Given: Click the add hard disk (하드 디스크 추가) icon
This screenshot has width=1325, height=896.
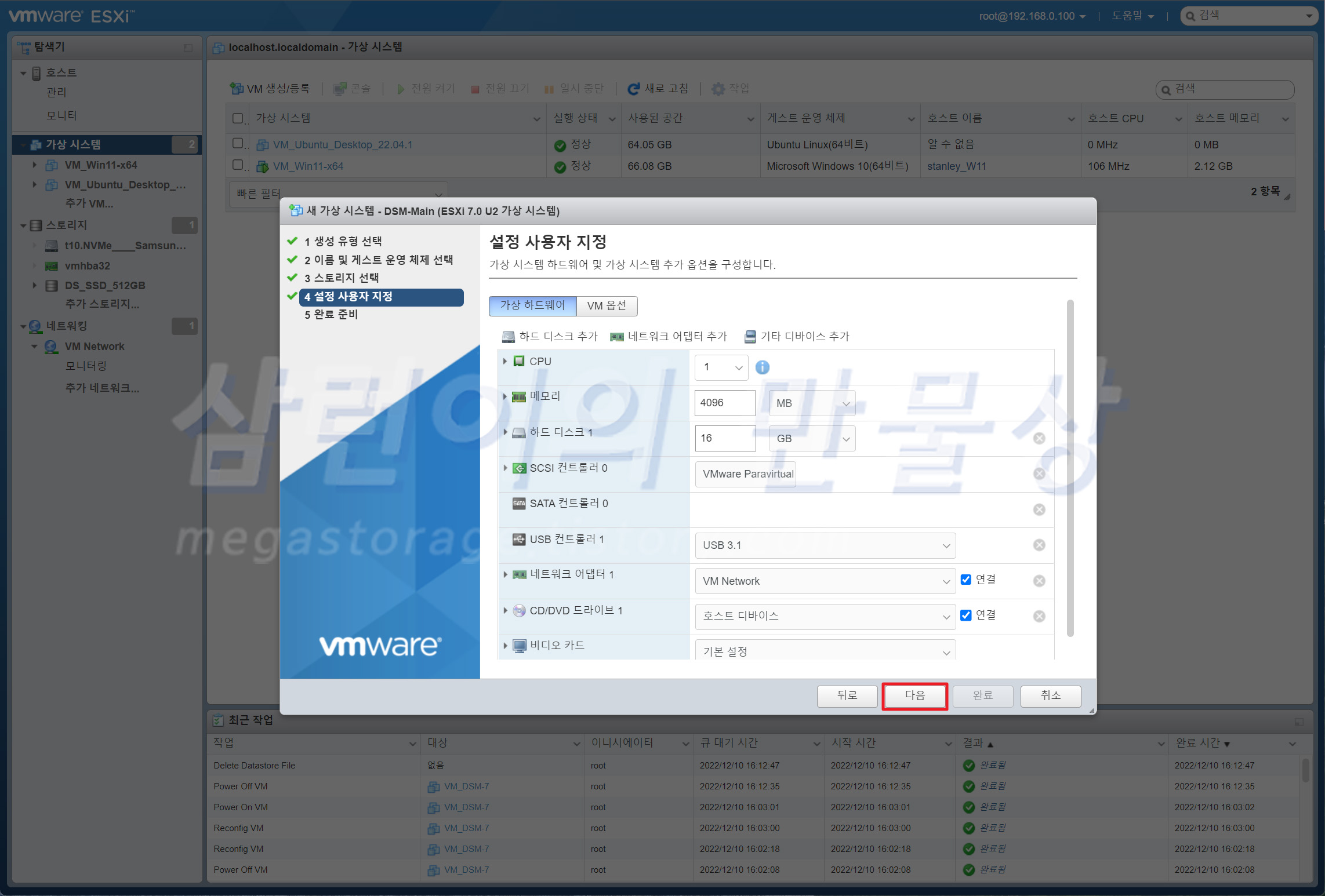Looking at the screenshot, I should pos(509,337).
